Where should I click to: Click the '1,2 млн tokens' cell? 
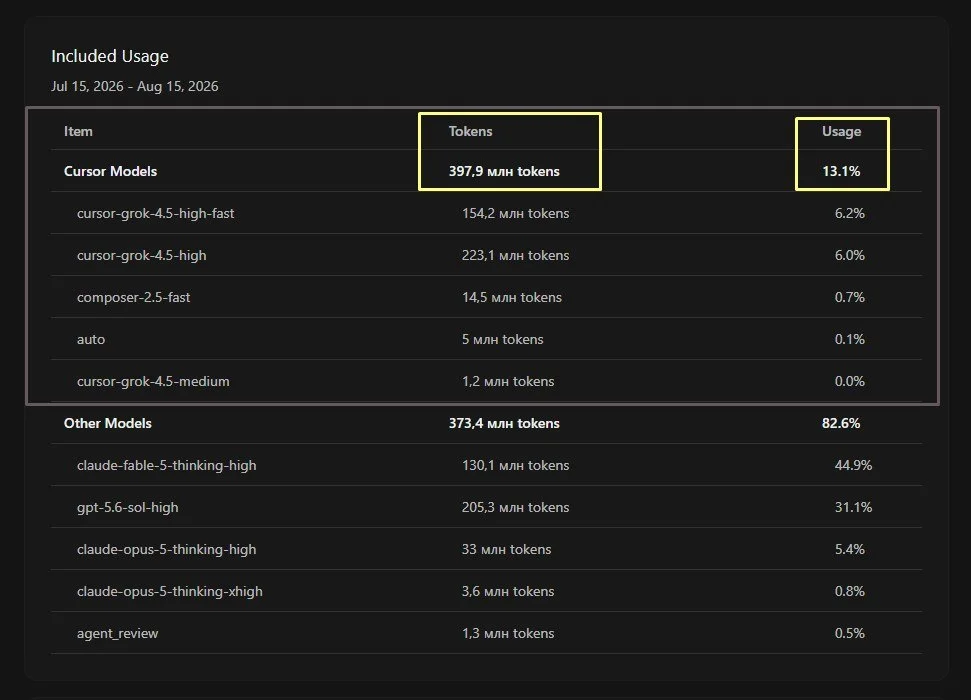coord(508,382)
